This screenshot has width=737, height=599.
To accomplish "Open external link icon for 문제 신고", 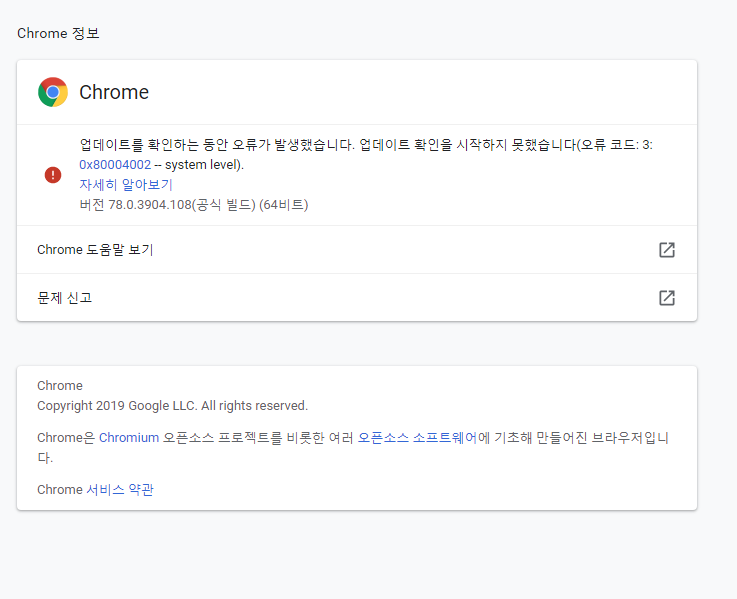I will click(666, 298).
